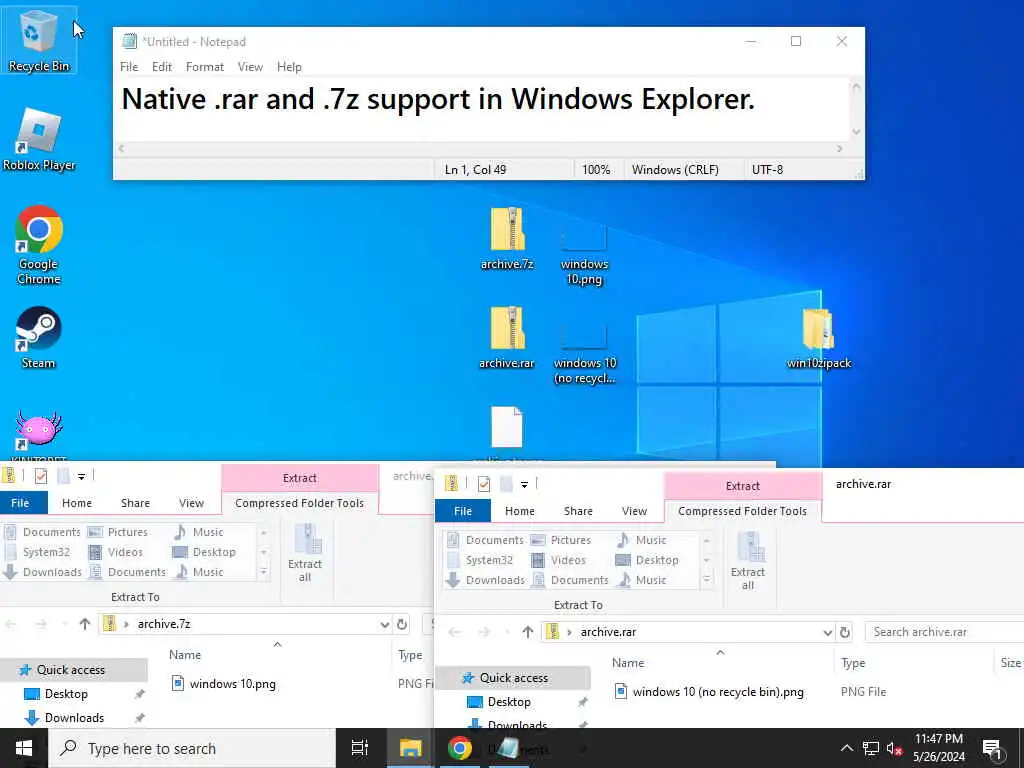The image size is (1024, 768).
Task: Select the archive.7z file on the desktop
Action: coord(507,238)
